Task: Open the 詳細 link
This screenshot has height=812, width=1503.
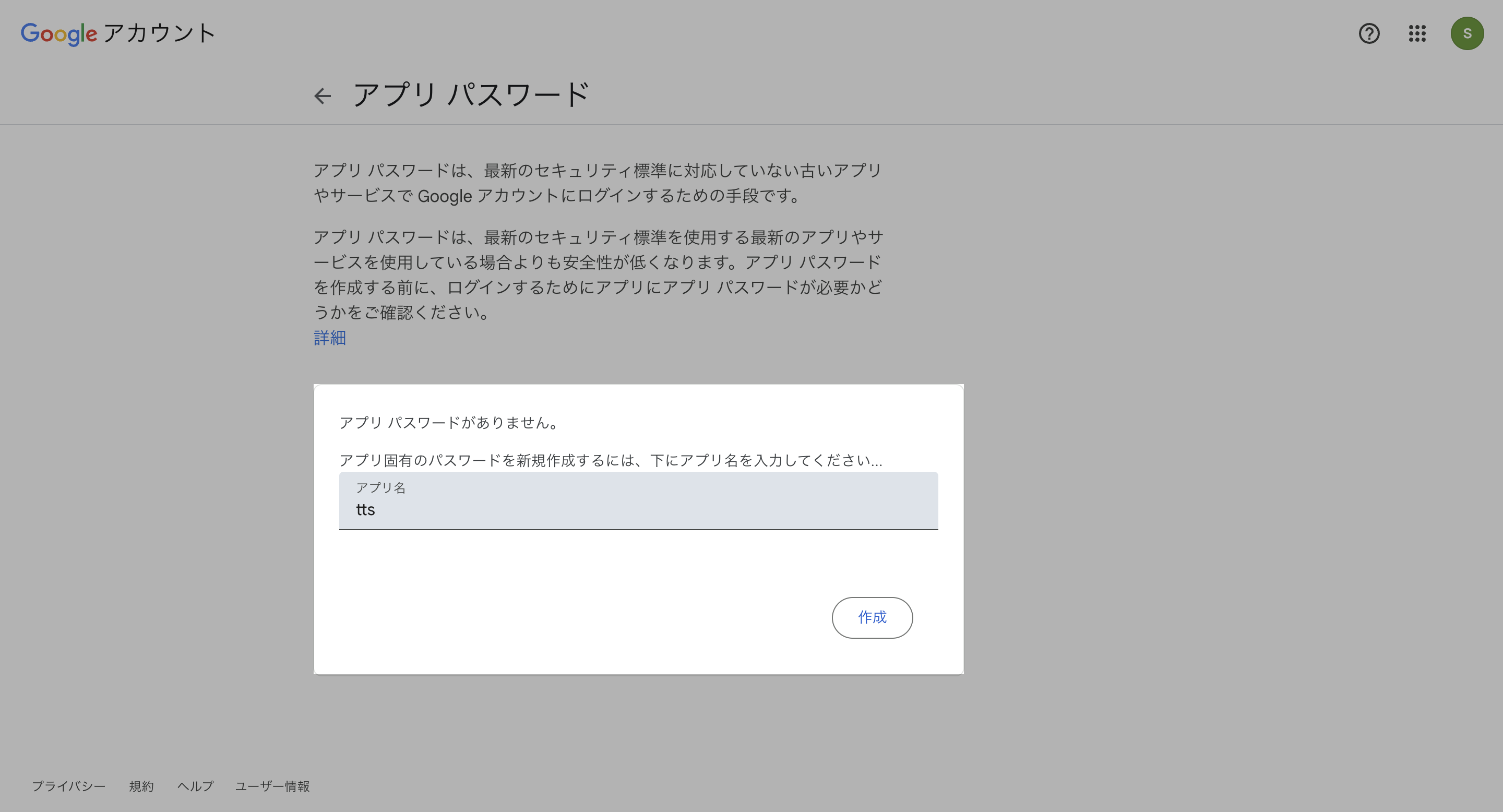Action: (x=330, y=338)
